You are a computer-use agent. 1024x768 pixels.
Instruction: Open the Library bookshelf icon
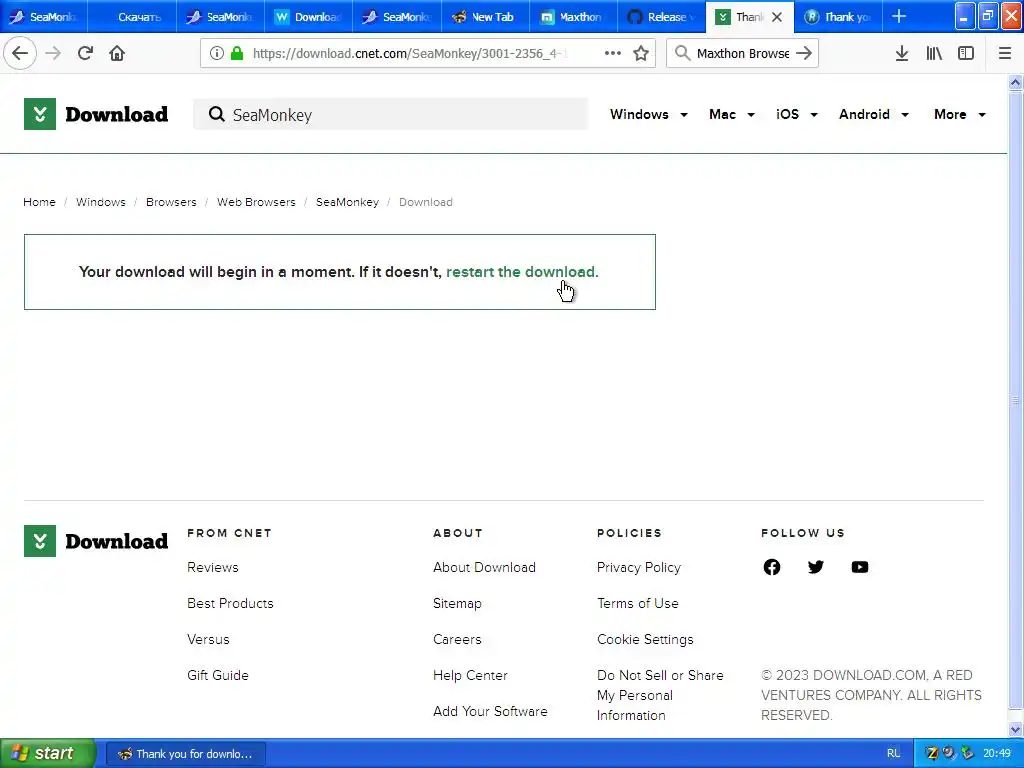(934, 54)
